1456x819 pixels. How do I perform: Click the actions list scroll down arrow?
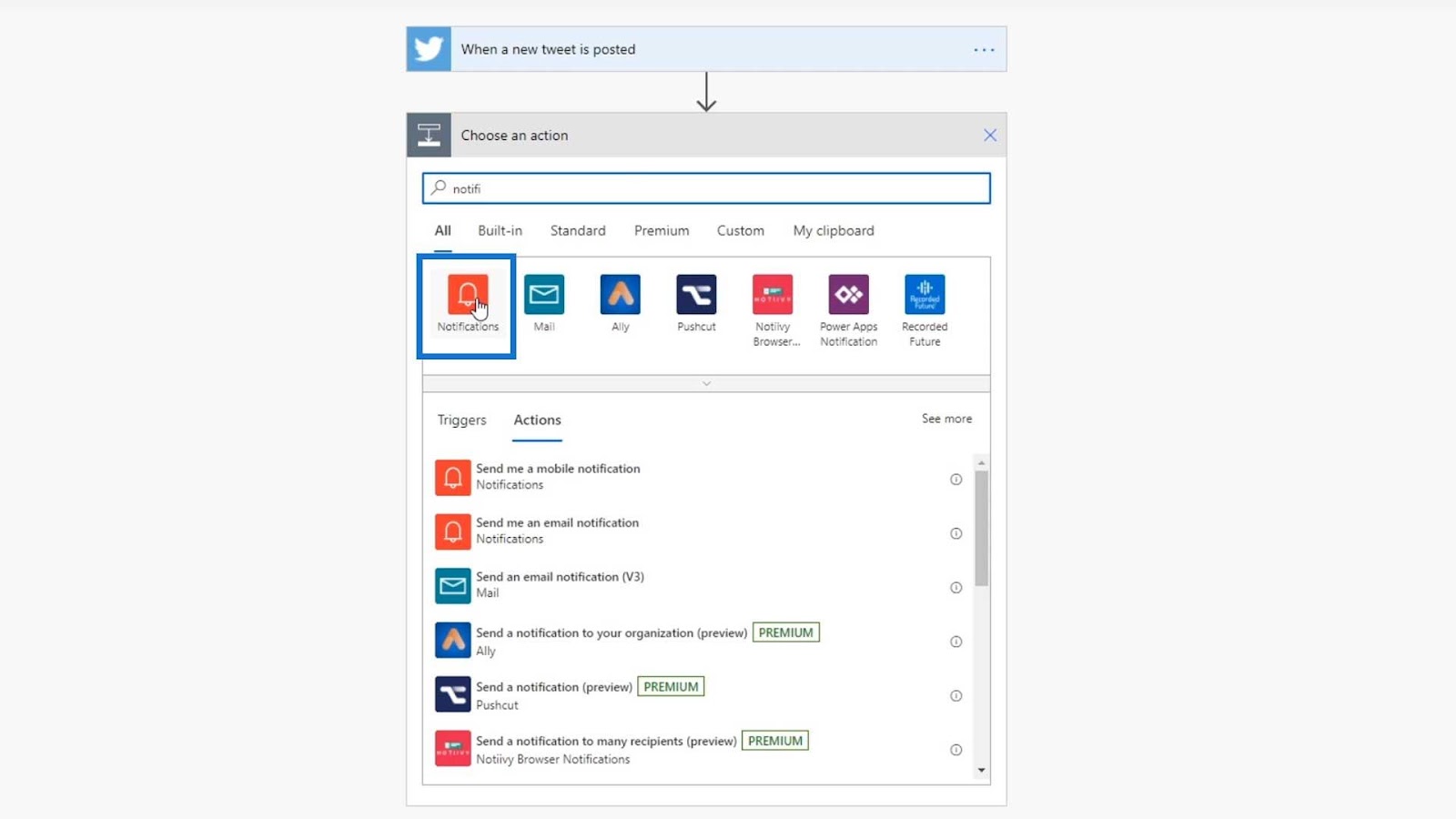pos(981,771)
